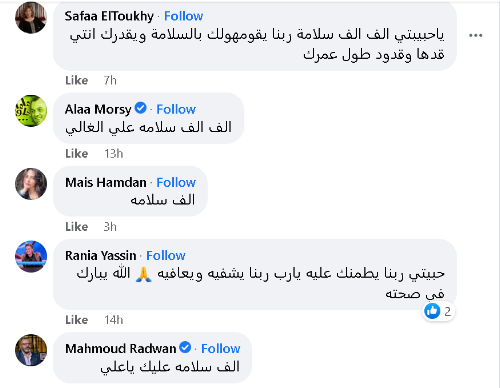Follow Safaa ElToukhy
This screenshot has height=388, width=500.
183,16
